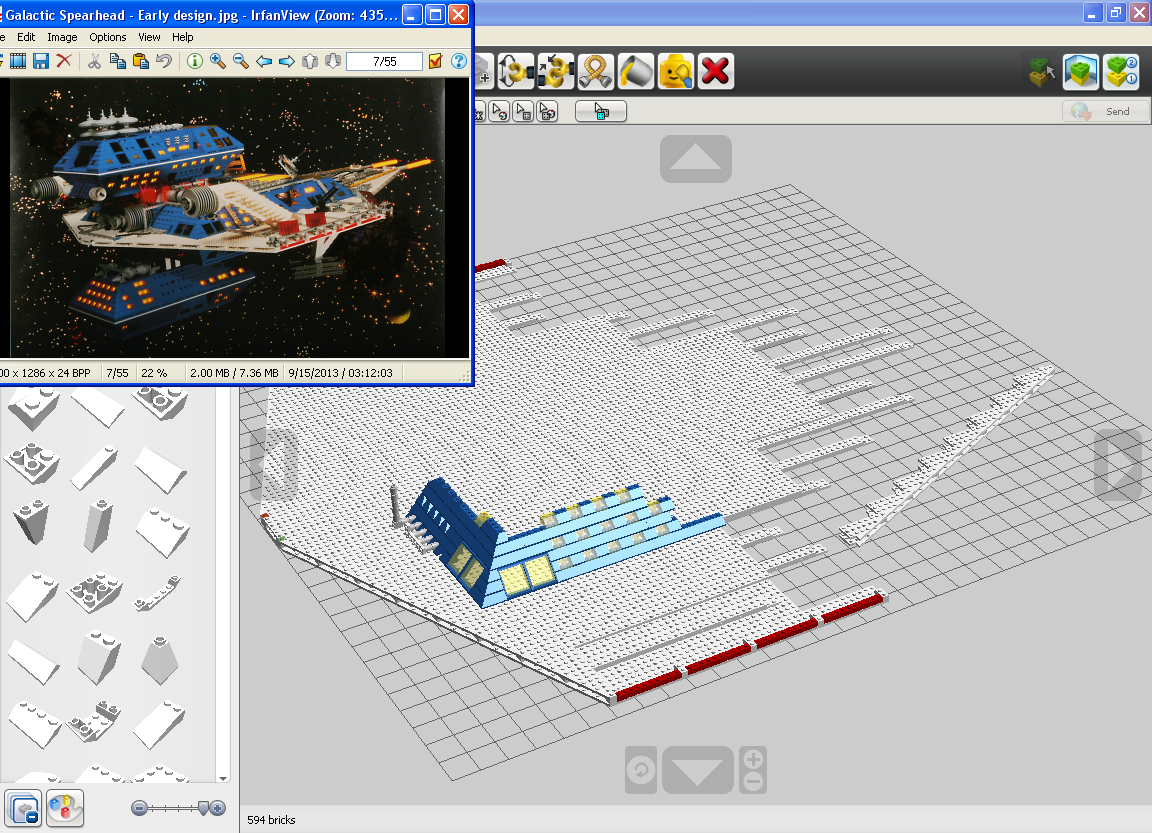Zoom out the 3D view with minus
The image size is (1152, 833).
[753, 782]
